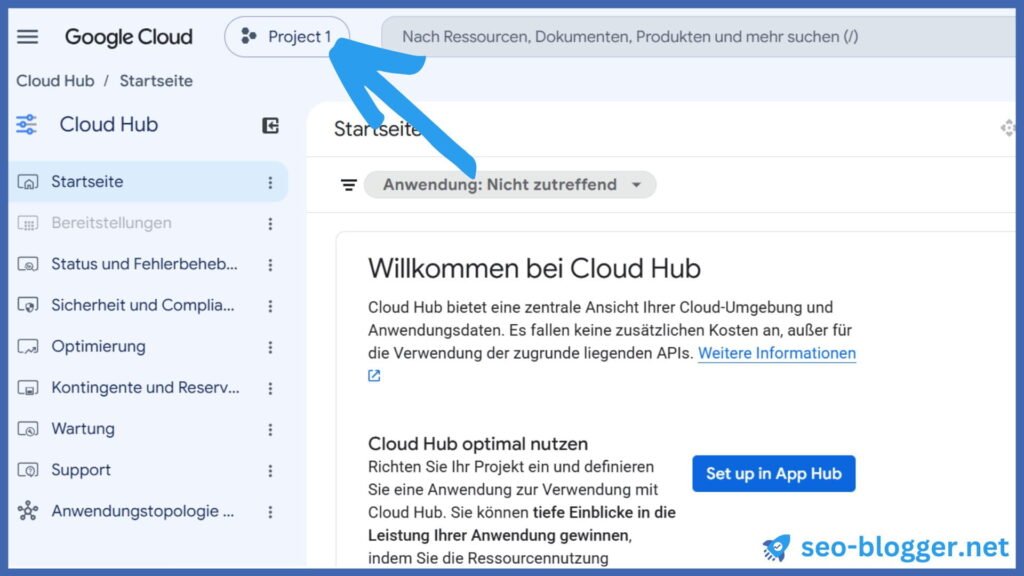Open Status und Fehlerbehebung three-dot menu
The image size is (1024, 576).
point(270,264)
